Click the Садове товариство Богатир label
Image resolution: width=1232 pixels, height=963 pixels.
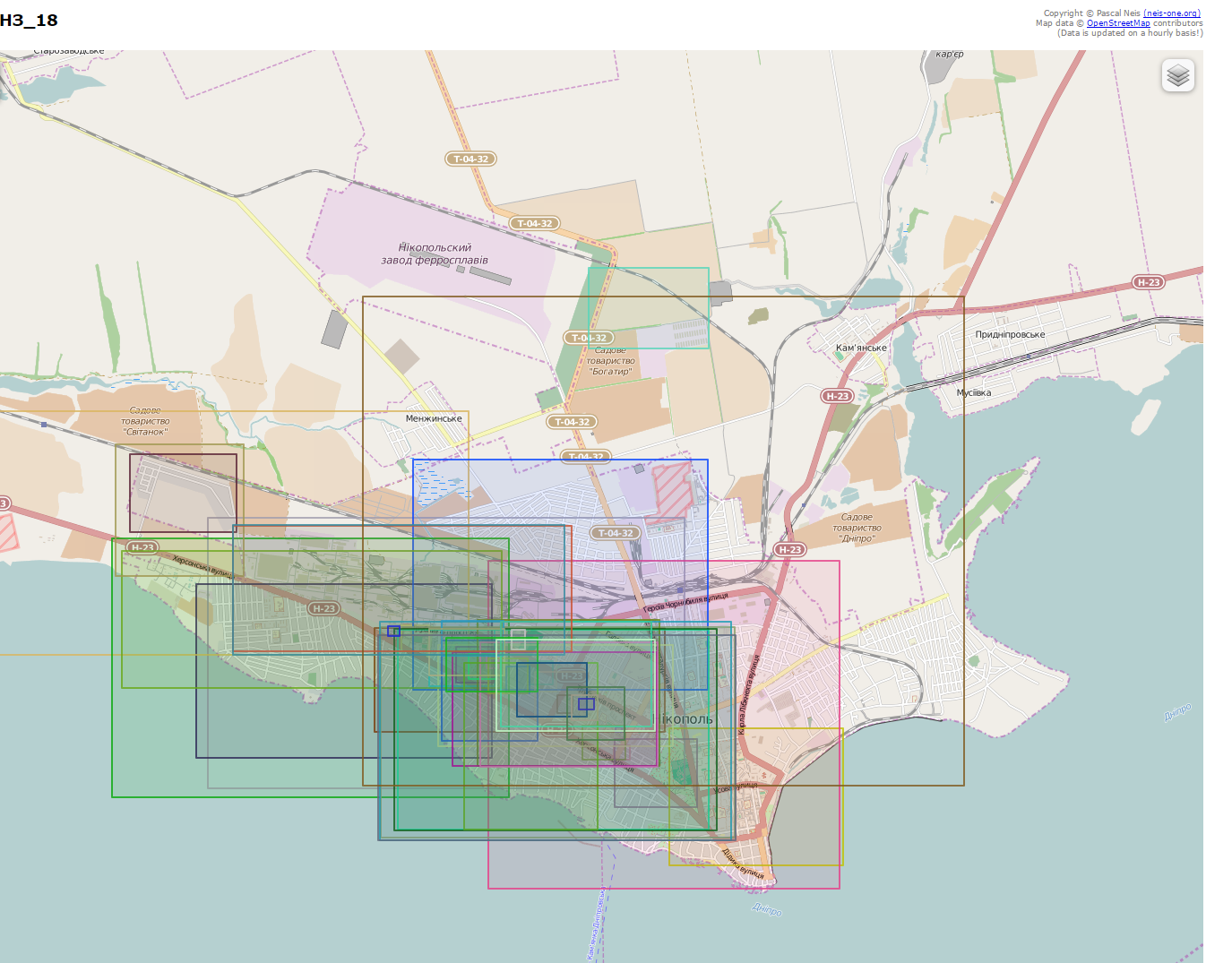(611, 361)
